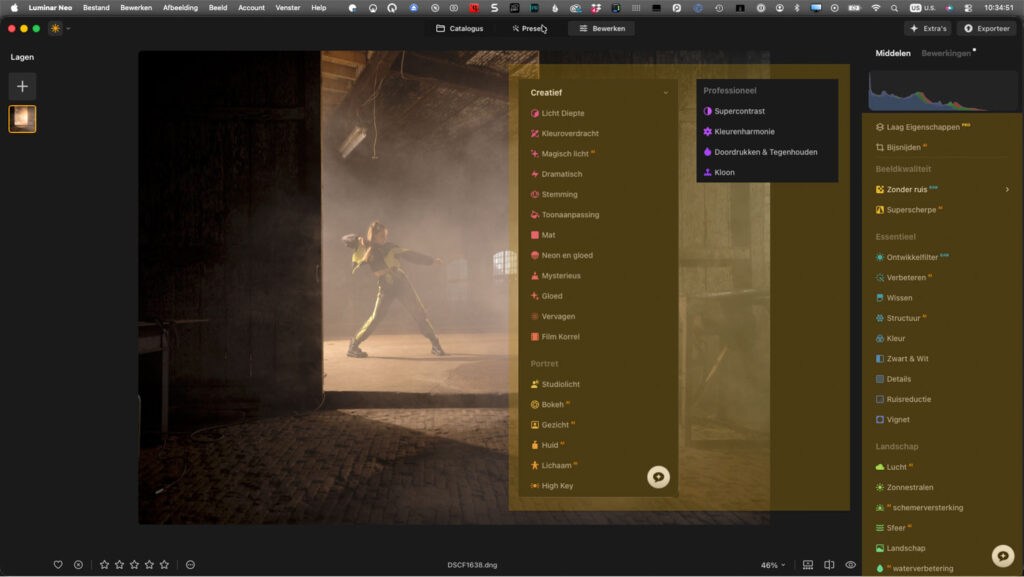Screen dimensions: 1024x577
Task: Open Bijsnijden crop tool
Action: pos(901,148)
